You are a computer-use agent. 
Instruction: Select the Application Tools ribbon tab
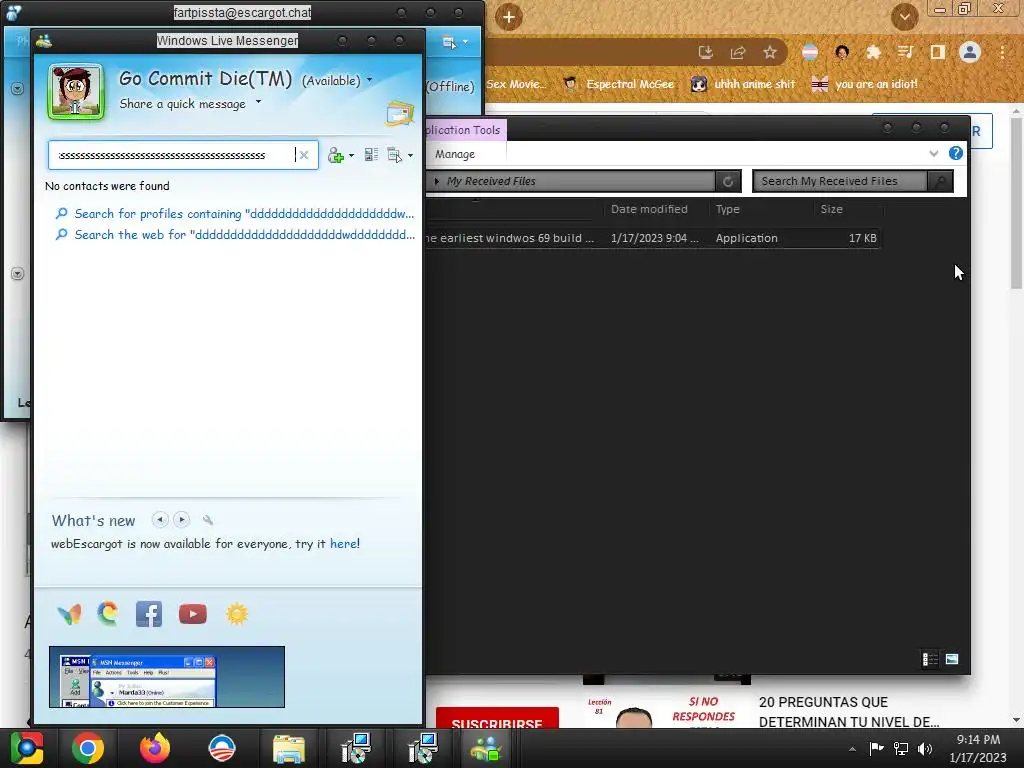click(x=464, y=129)
